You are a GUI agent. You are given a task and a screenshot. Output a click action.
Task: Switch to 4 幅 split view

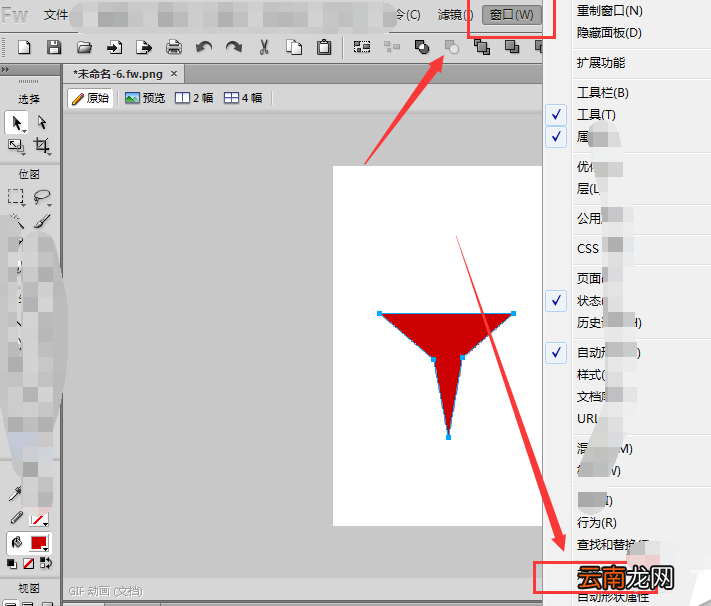243,98
